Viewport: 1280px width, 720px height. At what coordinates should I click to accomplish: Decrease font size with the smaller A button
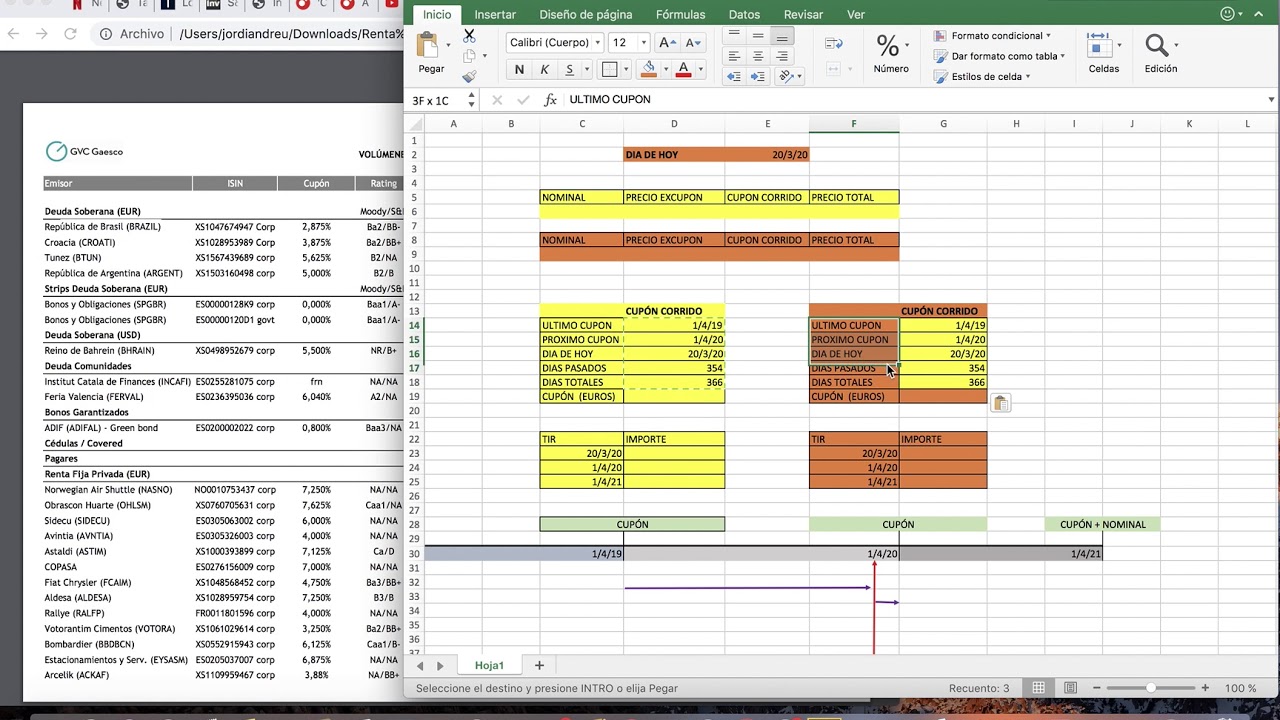click(693, 43)
